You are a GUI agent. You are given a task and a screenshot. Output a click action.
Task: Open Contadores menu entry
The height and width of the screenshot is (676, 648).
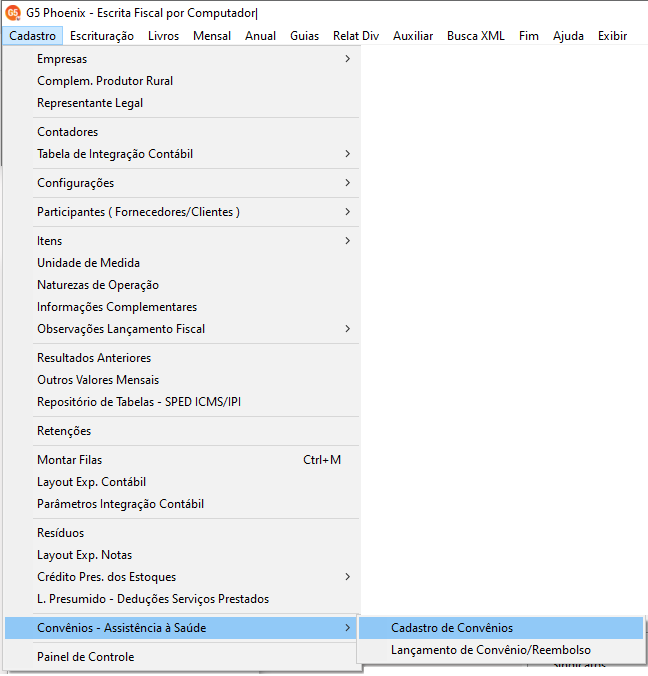pyautogui.click(x=182, y=131)
